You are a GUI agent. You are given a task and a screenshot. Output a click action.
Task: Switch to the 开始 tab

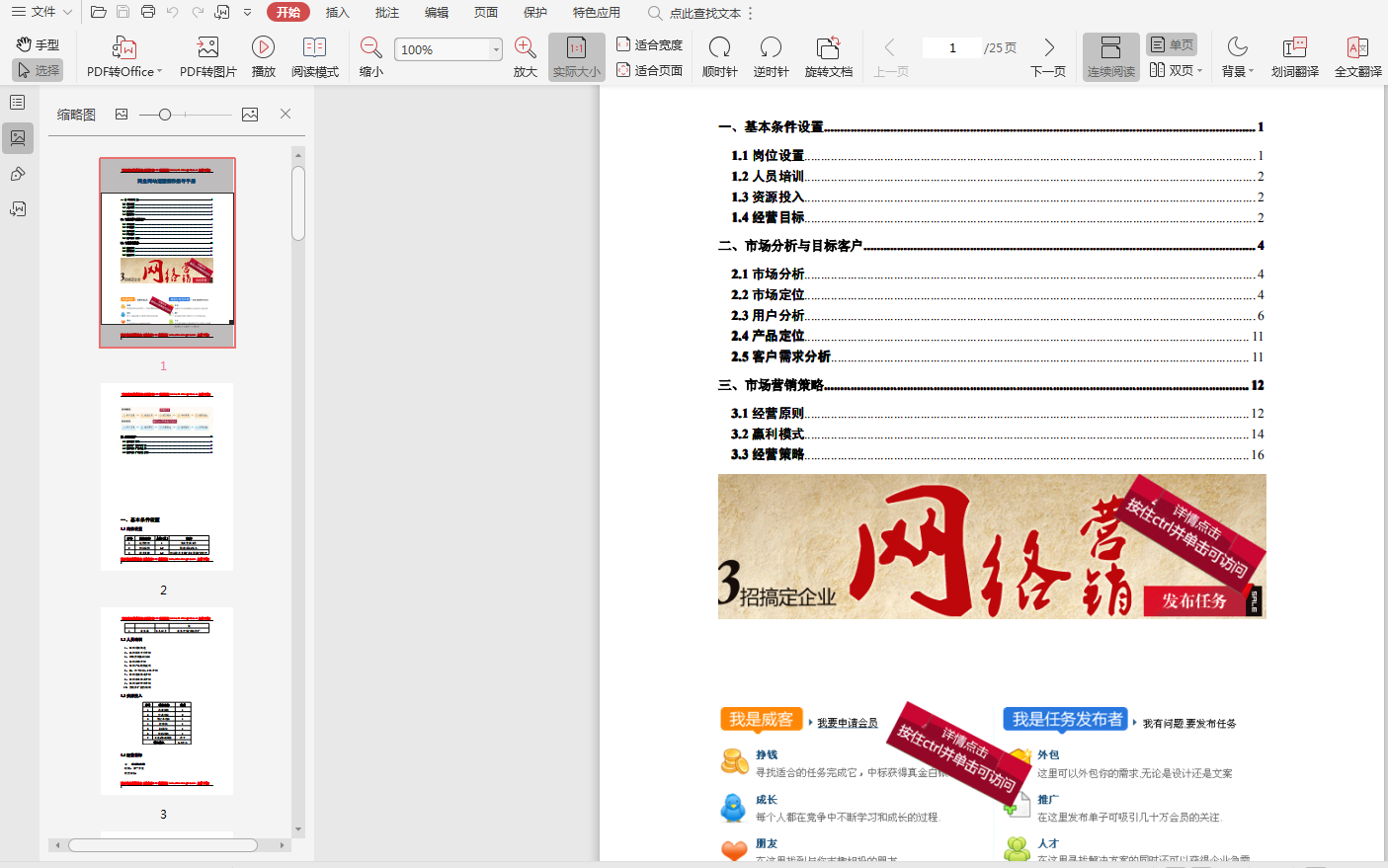pos(288,13)
